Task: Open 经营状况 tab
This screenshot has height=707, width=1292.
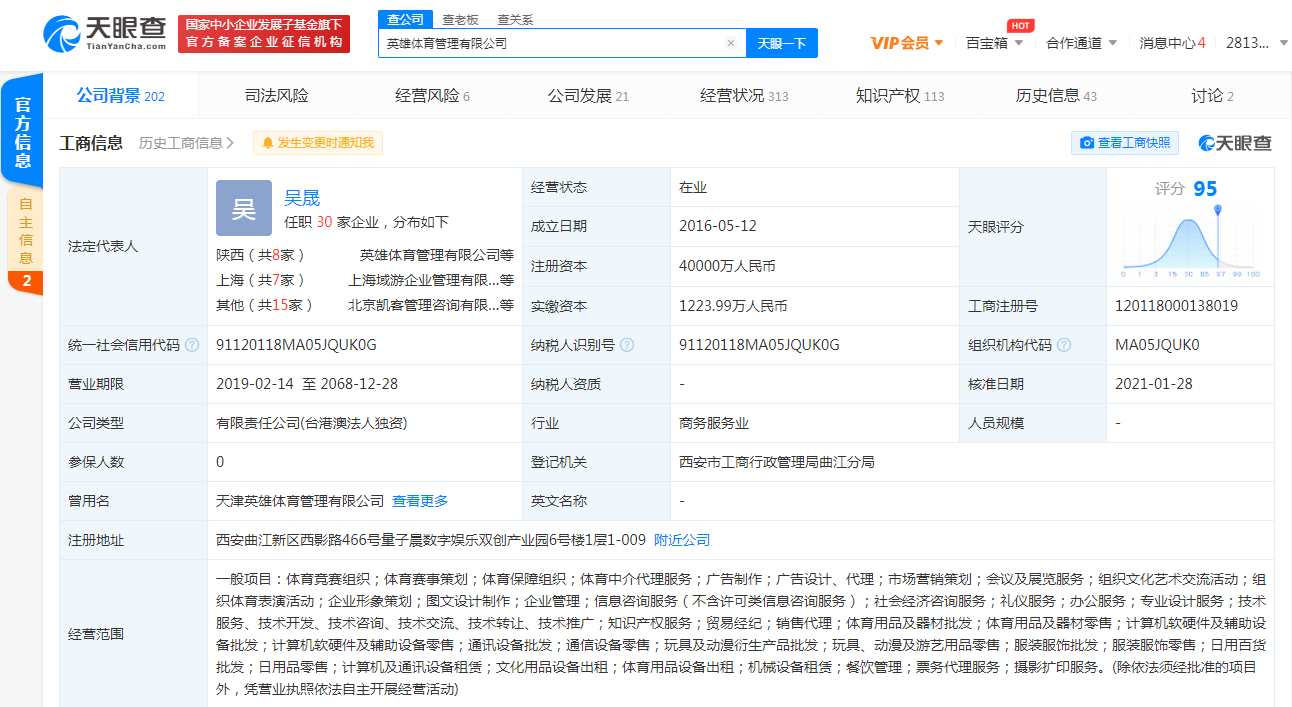Action: pos(744,95)
